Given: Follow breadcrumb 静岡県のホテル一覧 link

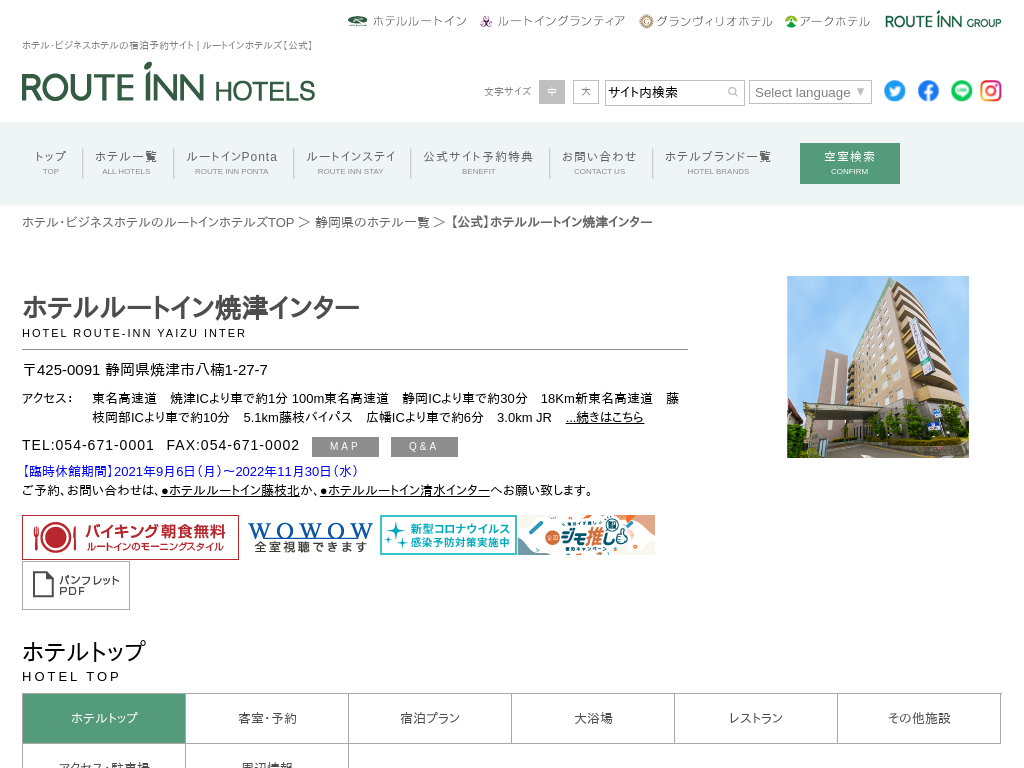Looking at the screenshot, I should pos(372,222).
